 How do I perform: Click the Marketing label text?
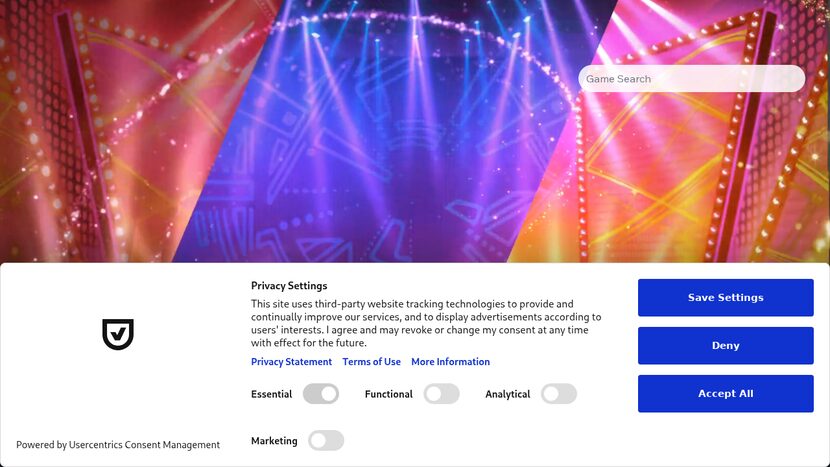(274, 441)
